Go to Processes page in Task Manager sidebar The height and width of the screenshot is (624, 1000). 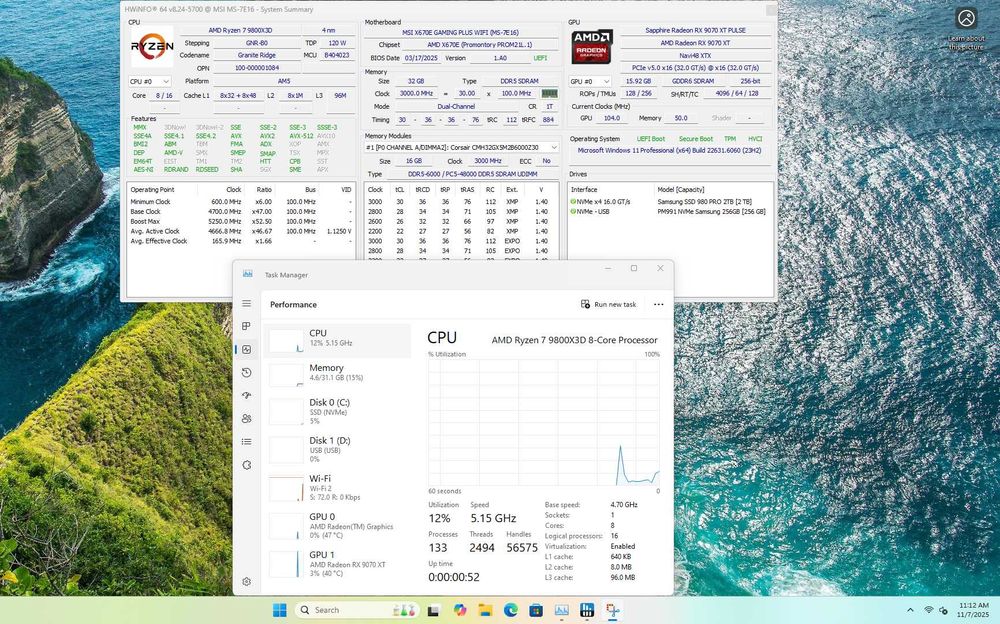tap(247, 327)
